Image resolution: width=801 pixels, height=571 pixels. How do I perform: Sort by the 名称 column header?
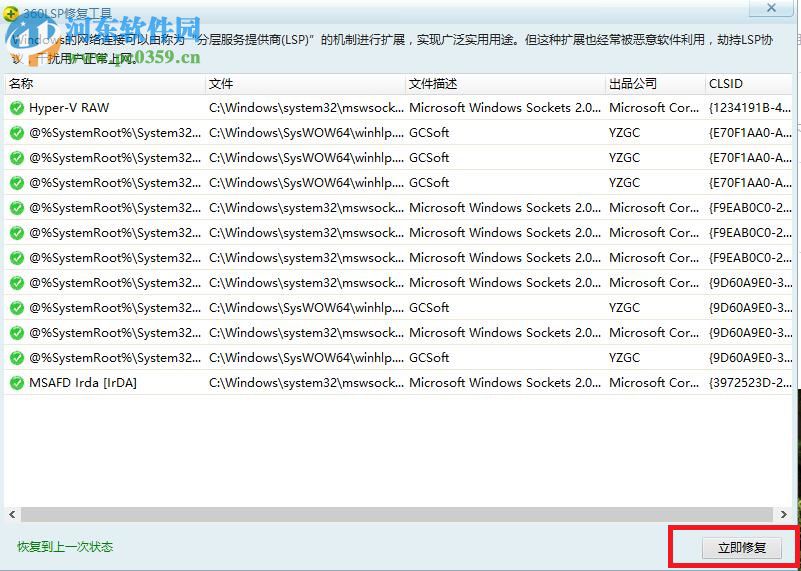pos(105,84)
